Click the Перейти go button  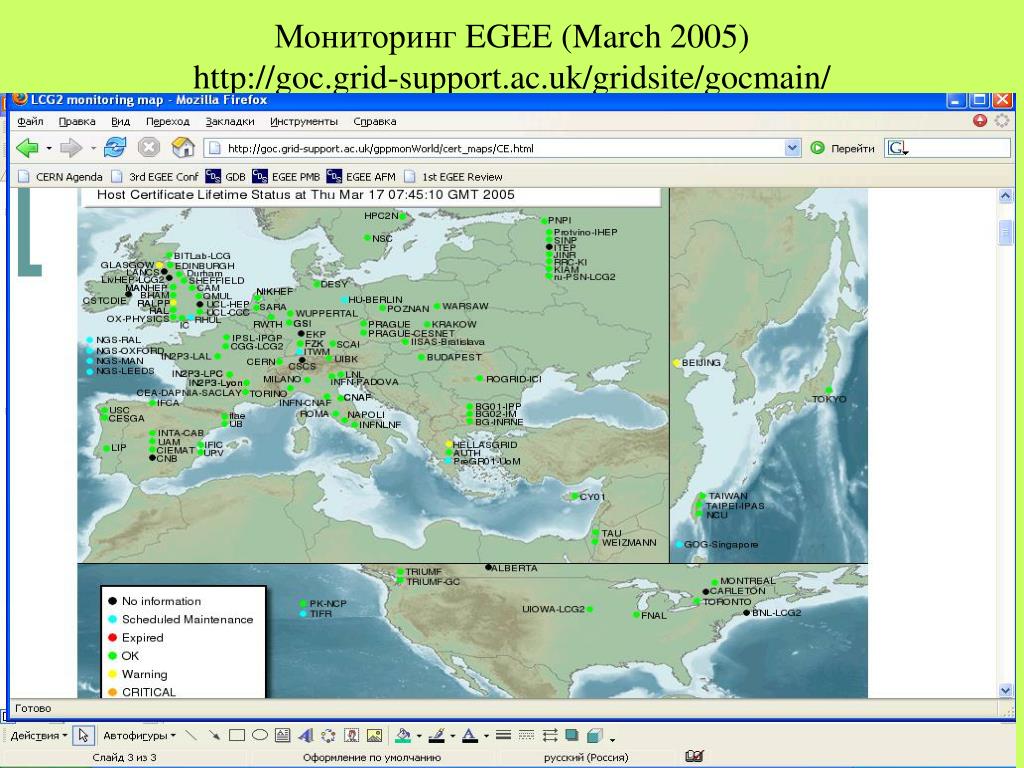click(x=843, y=148)
